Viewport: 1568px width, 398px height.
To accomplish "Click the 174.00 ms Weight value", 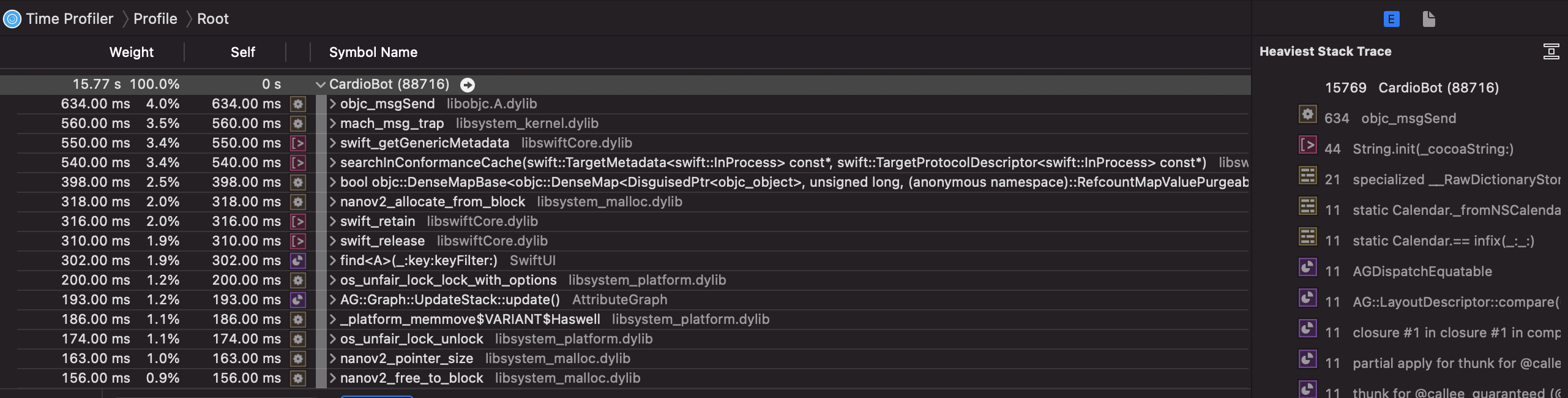I will click(x=96, y=339).
